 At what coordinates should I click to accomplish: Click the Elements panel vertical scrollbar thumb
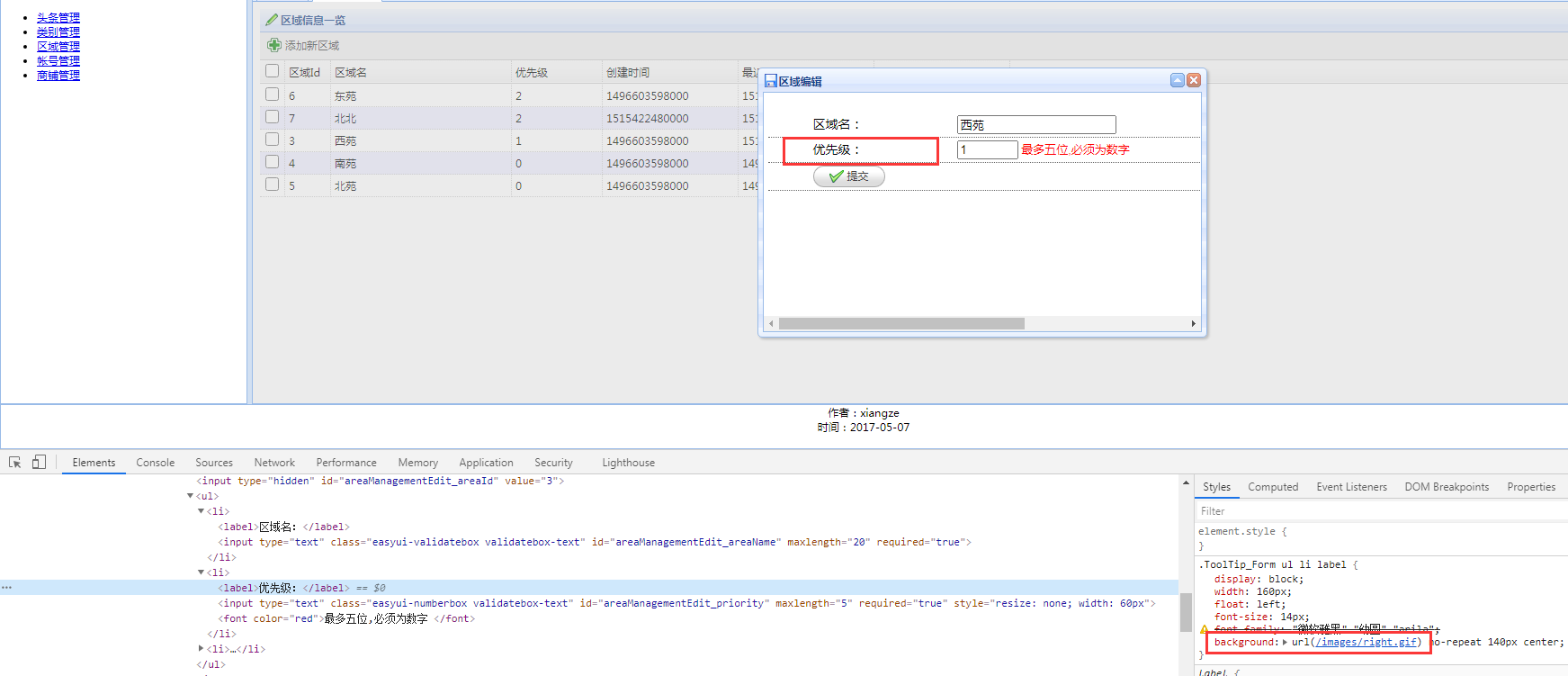click(x=1186, y=612)
